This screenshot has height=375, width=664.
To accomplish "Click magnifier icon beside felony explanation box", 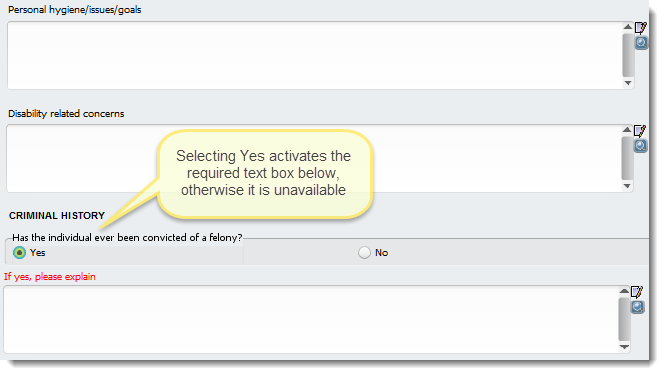I will click(637, 307).
